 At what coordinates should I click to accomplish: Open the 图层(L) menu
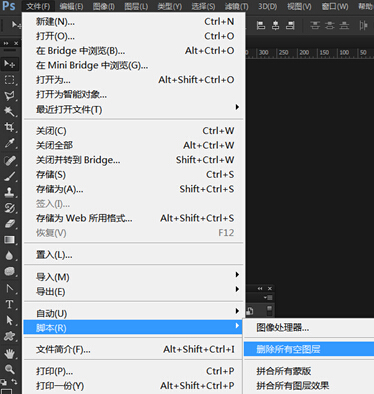(x=136, y=6)
